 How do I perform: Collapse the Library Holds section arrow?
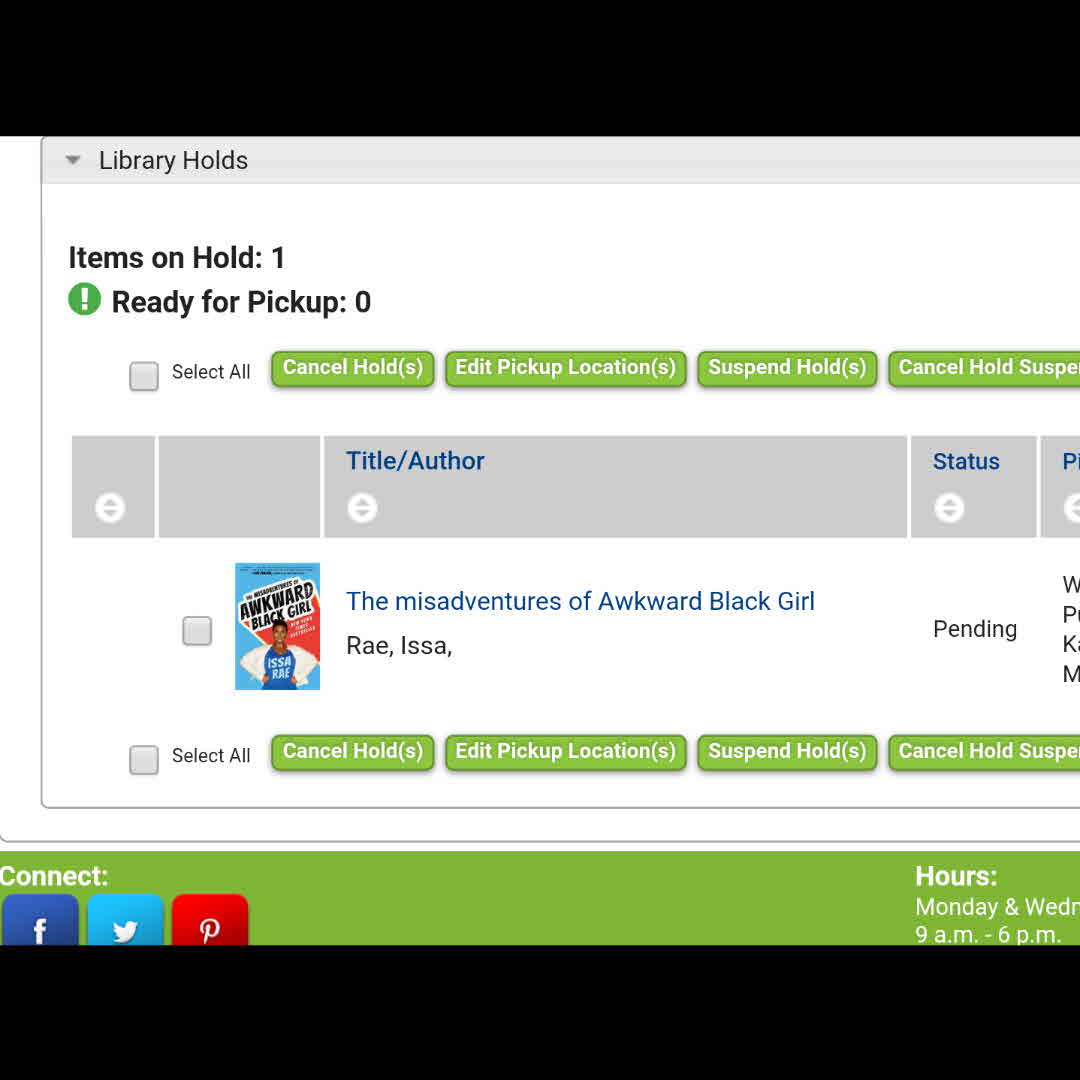tap(73, 160)
